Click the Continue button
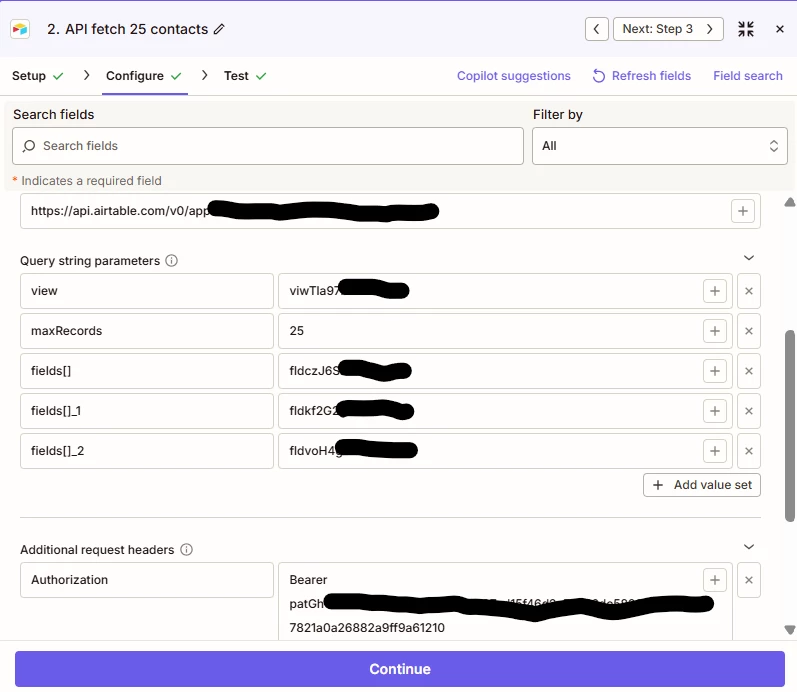797x692 pixels. 400,669
